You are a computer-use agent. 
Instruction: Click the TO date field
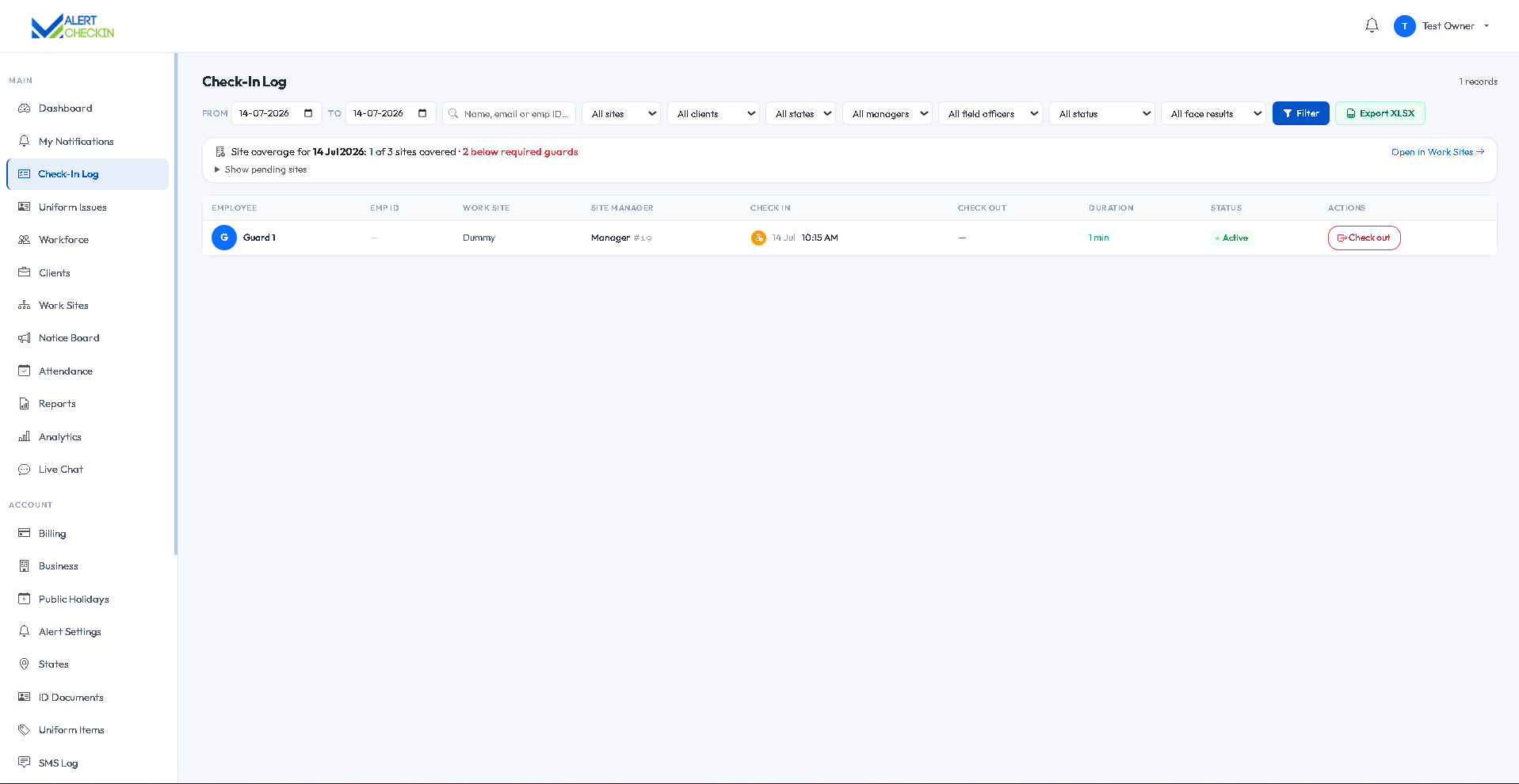pos(391,113)
